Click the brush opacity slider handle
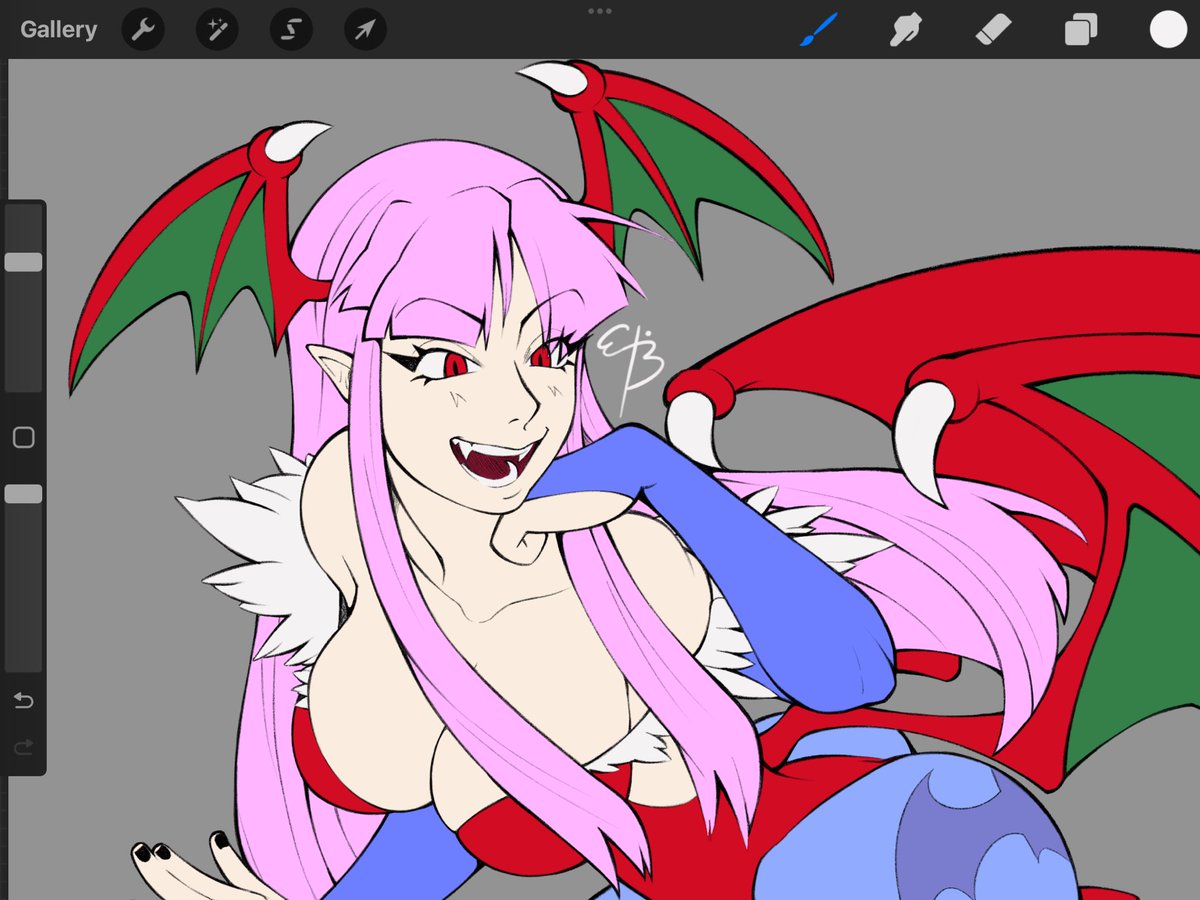Screen dimensions: 1200x900 [x=23, y=494]
